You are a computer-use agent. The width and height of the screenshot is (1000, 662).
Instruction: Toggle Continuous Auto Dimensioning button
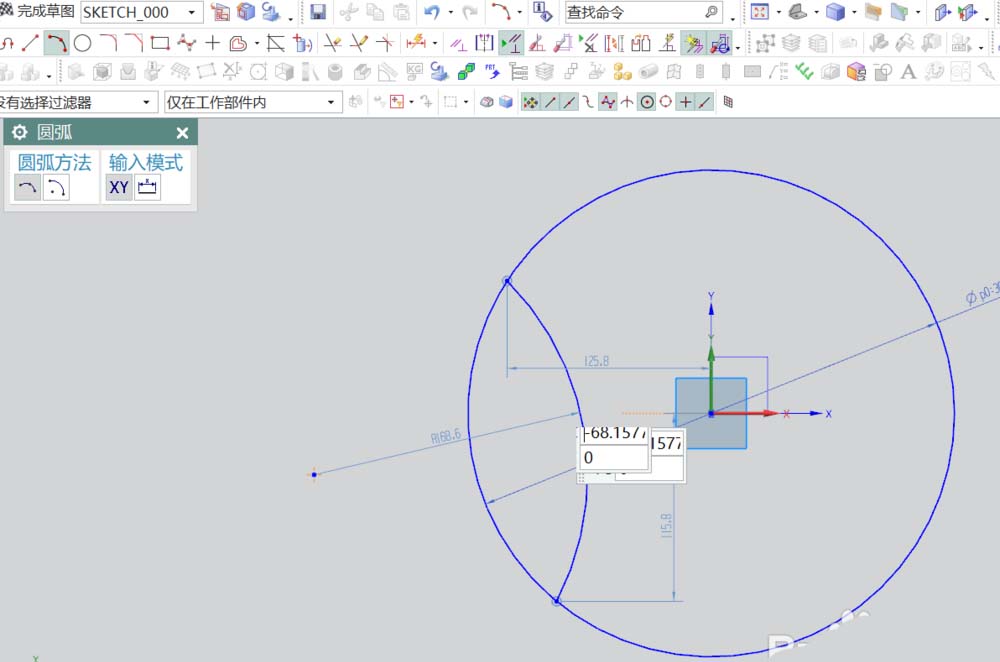(720, 43)
